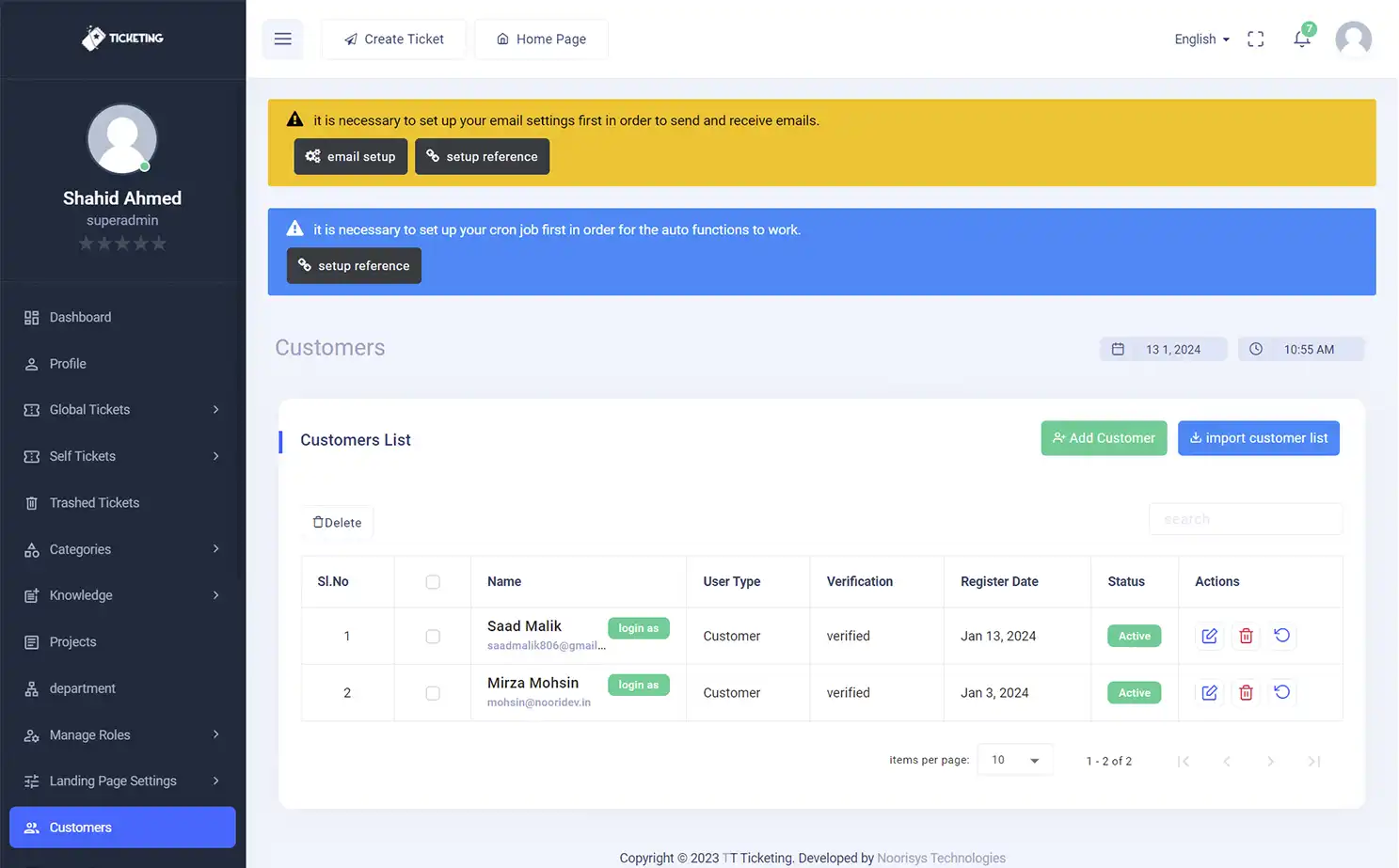This screenshot has height=868, width=1399.
Task: Edit Saad Malik customer record
Action: point(1209,637)
